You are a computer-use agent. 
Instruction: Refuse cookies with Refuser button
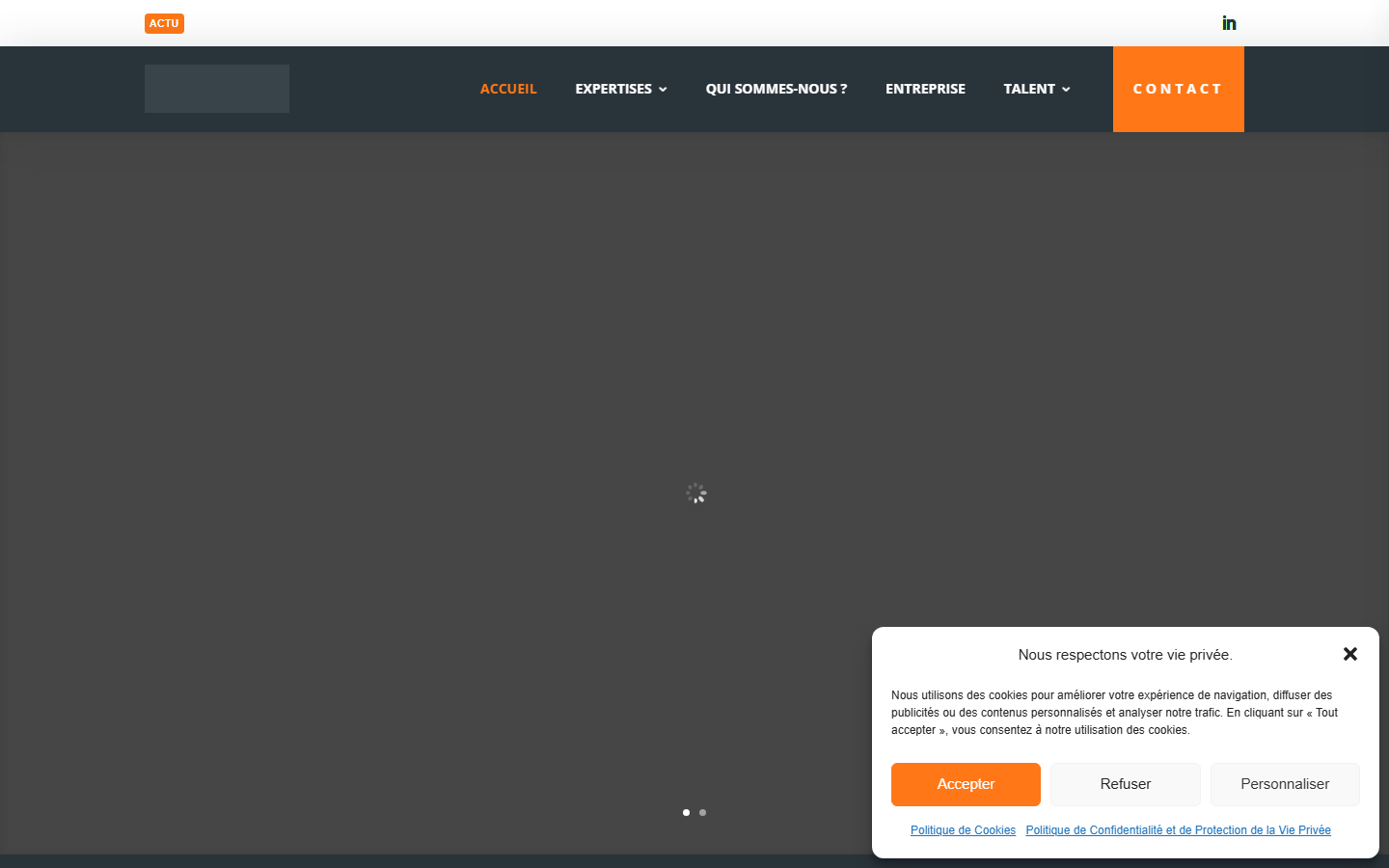(x=1126, y=784)
